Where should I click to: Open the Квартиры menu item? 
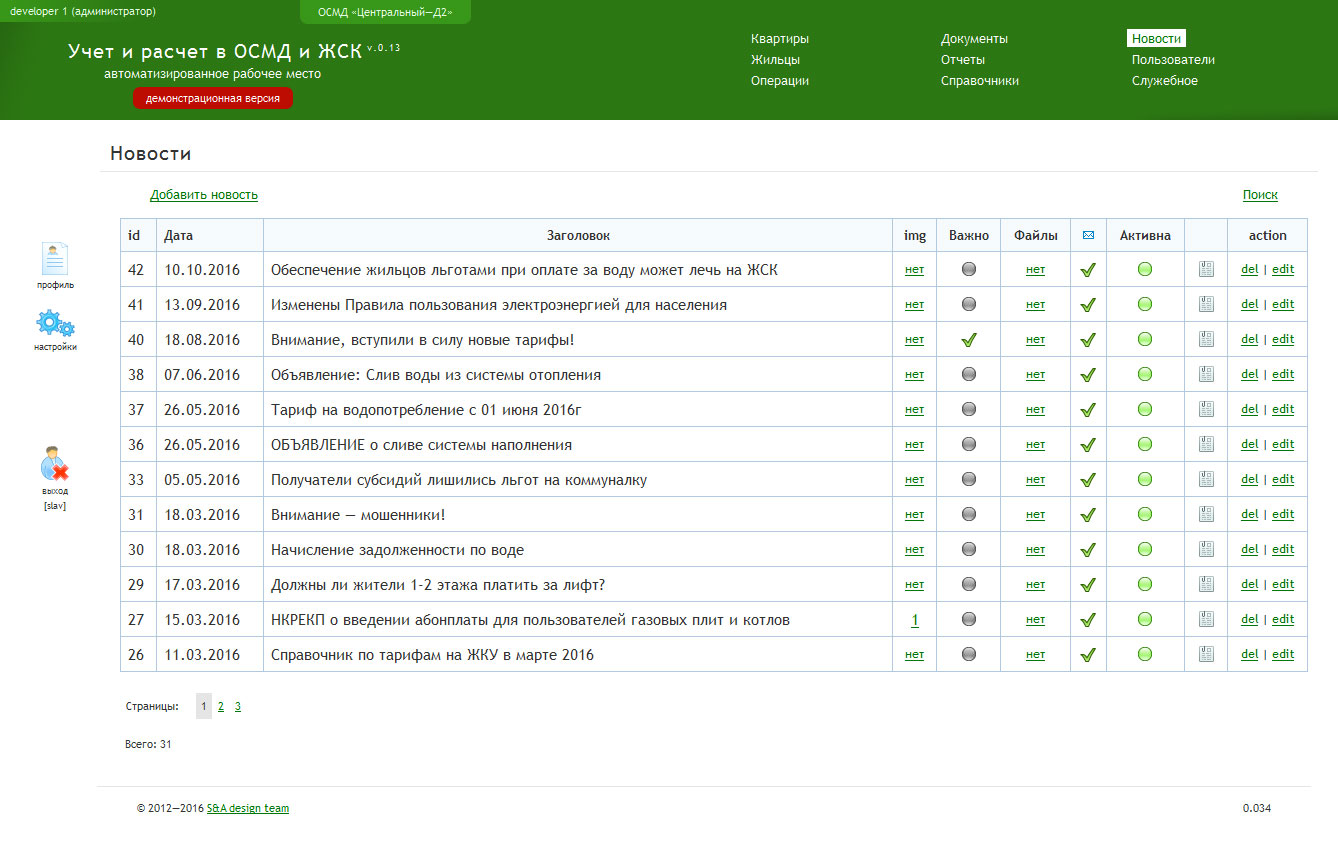tap(780, 39)
